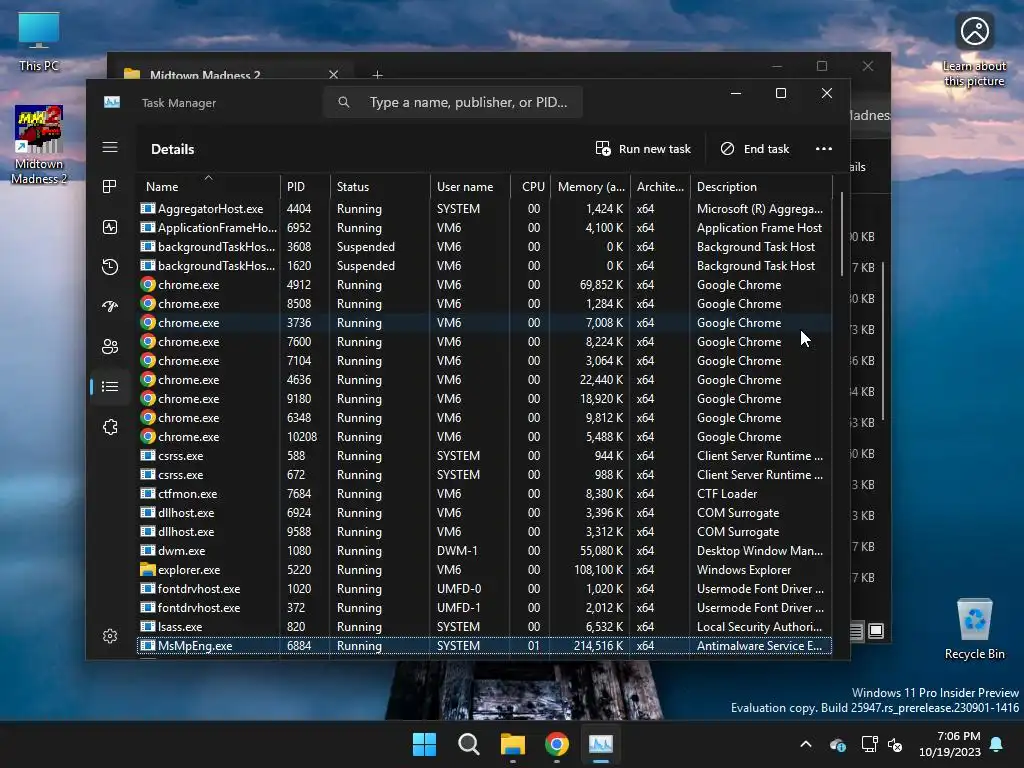
Task: Select the AggregatorHost.exe process row
Action: (x=484, y=209)
